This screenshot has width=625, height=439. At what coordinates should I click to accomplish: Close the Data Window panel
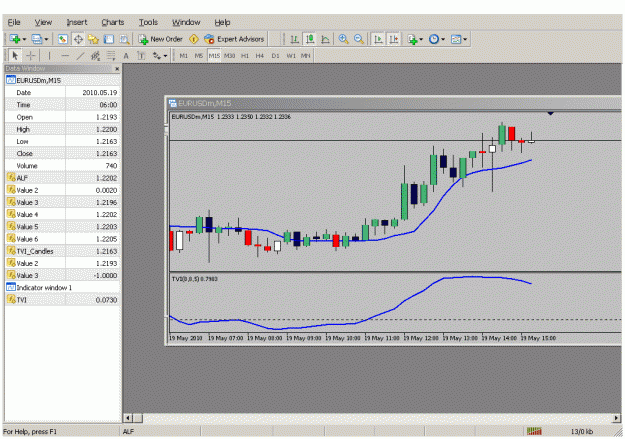point(117,69)
